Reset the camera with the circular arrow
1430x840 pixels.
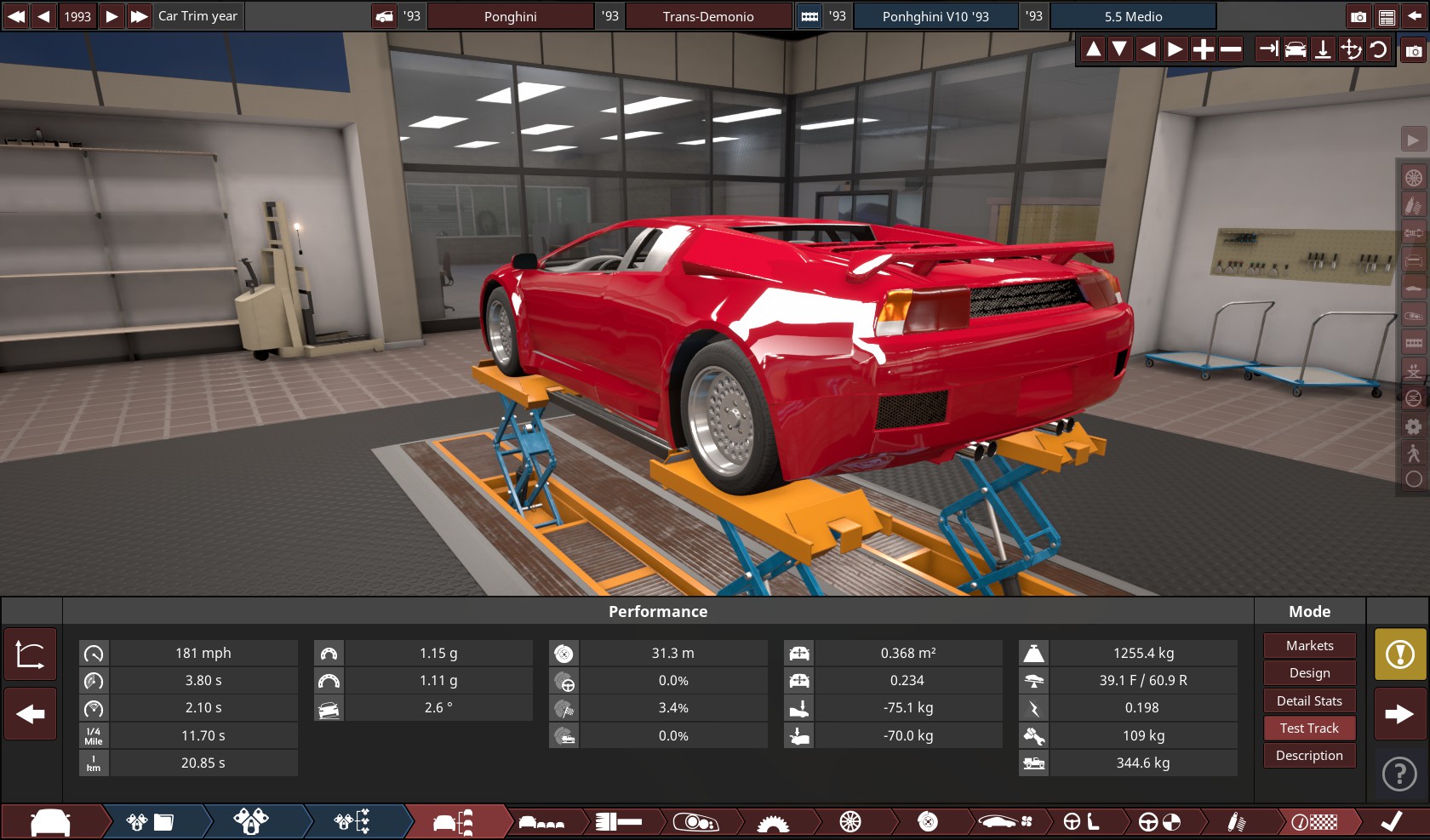(1378, 50)
